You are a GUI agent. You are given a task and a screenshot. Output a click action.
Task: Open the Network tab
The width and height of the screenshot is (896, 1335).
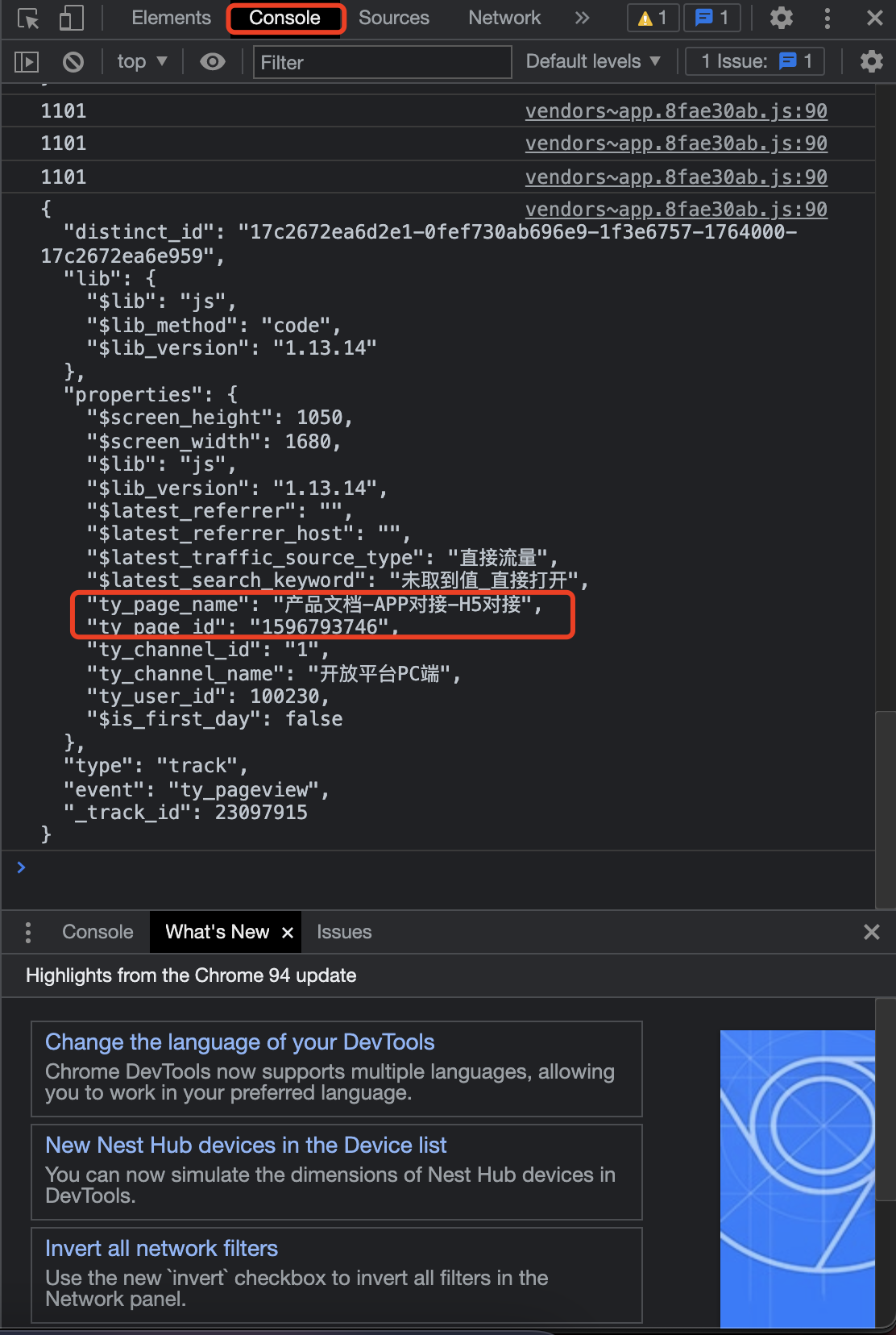coord(504,18)
